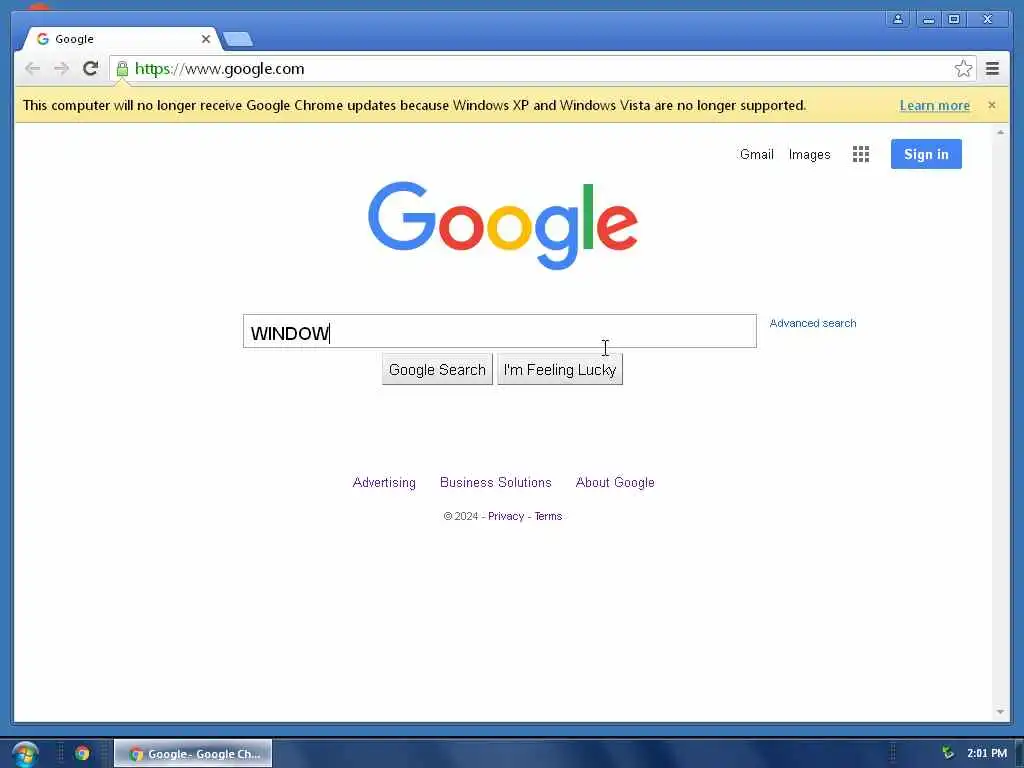Open the Chrome user profile button
This screenshot has width=1024, height=768.
898,19
